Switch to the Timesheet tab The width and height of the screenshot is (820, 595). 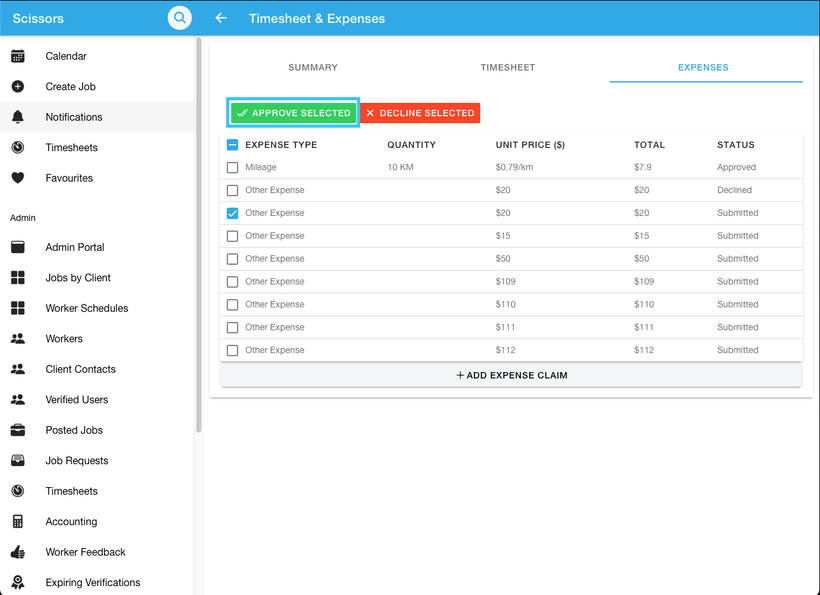(x=507, y=67)
